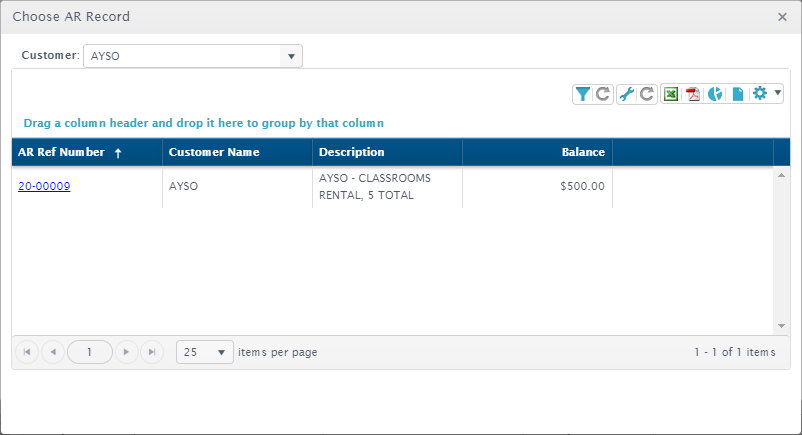802x435 pixels.
Task: Click the grid scrollbar down arrow
Action: click(781, 326)
